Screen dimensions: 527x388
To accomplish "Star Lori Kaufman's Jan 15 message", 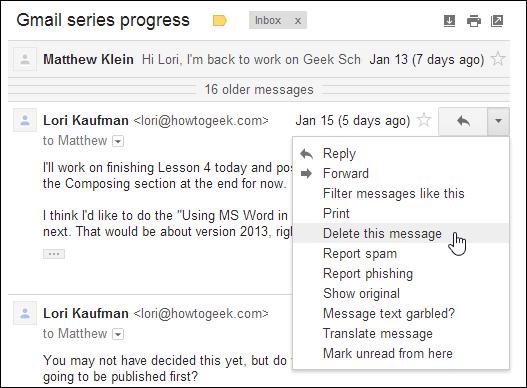I will pos(424,120).
